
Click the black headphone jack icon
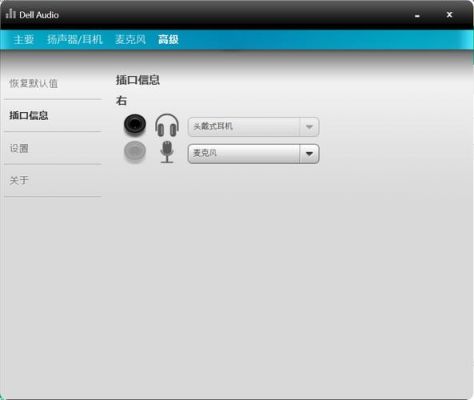135,125
